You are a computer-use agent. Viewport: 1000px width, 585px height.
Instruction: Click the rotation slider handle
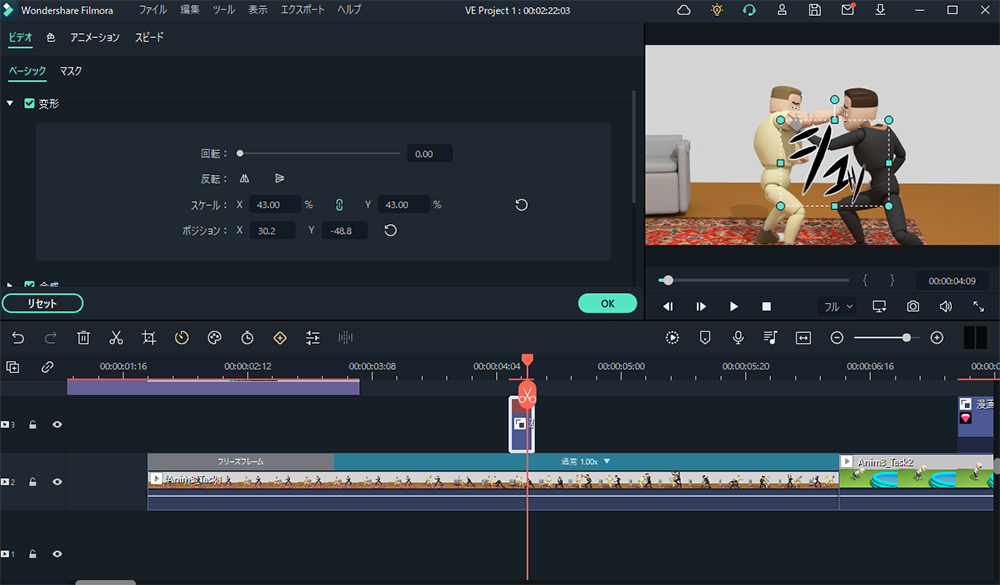(240, 154)
